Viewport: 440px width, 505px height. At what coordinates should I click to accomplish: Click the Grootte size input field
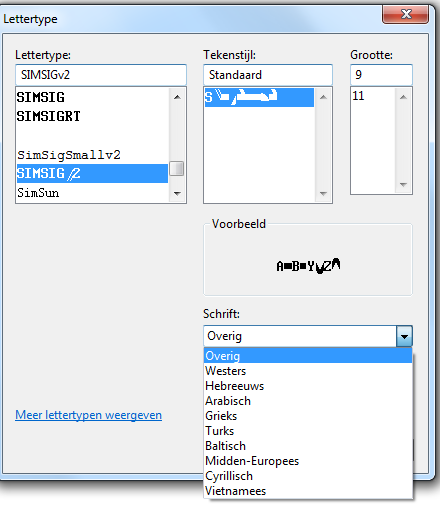click(381, 75)
